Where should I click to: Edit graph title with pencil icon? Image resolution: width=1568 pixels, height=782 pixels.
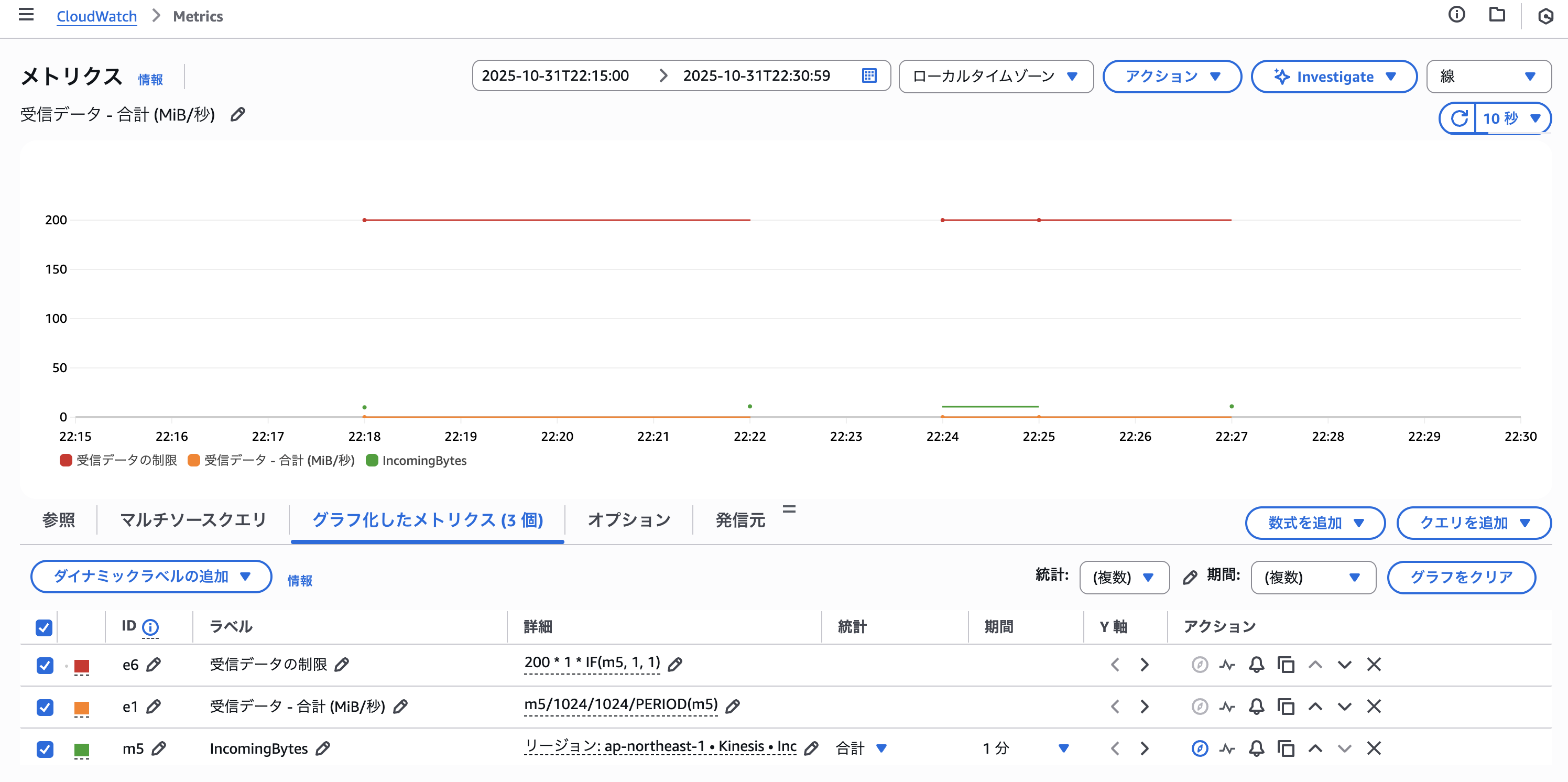coord(238,114)
